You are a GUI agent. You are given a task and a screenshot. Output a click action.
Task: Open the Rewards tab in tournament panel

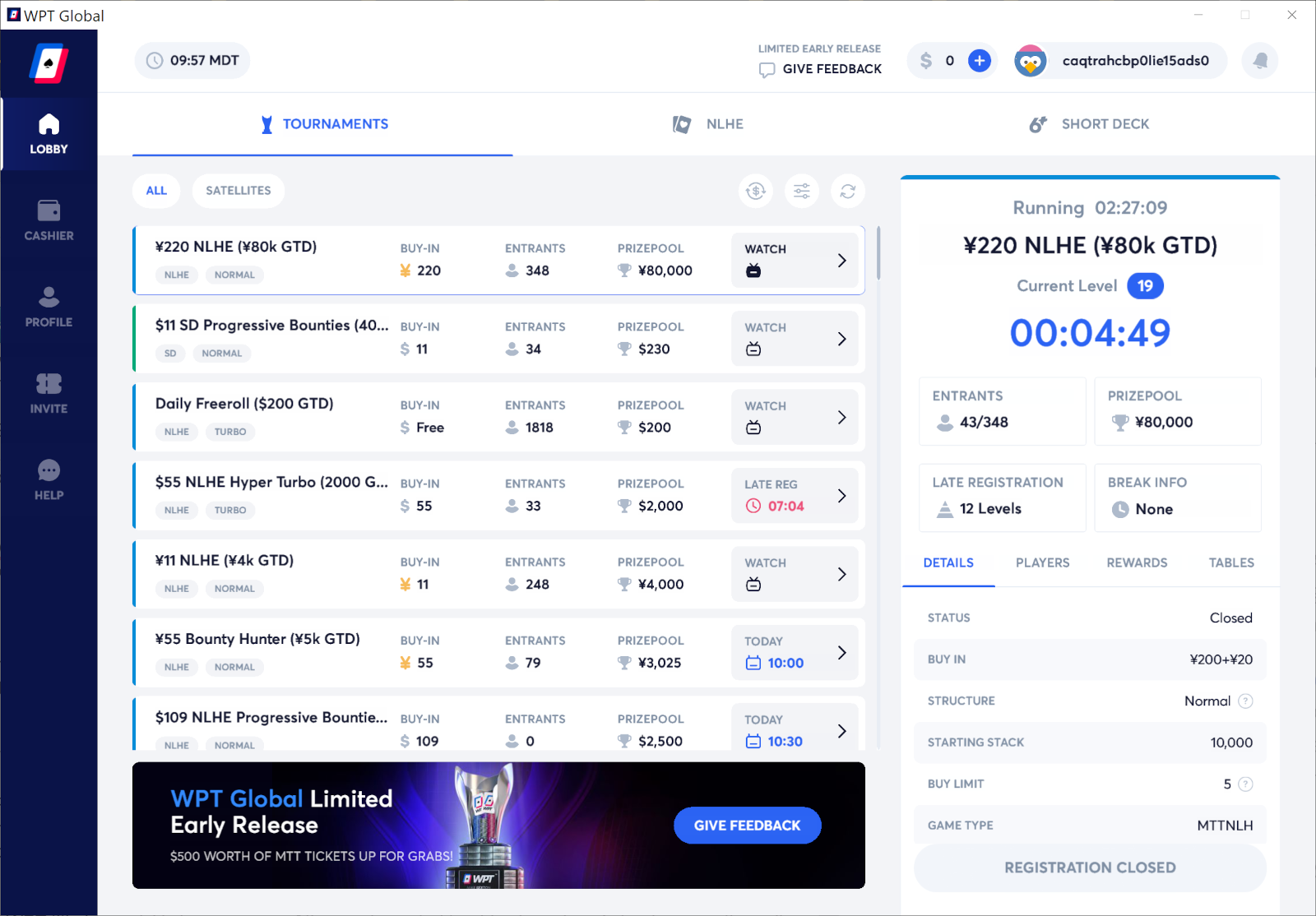[1137, 563]
